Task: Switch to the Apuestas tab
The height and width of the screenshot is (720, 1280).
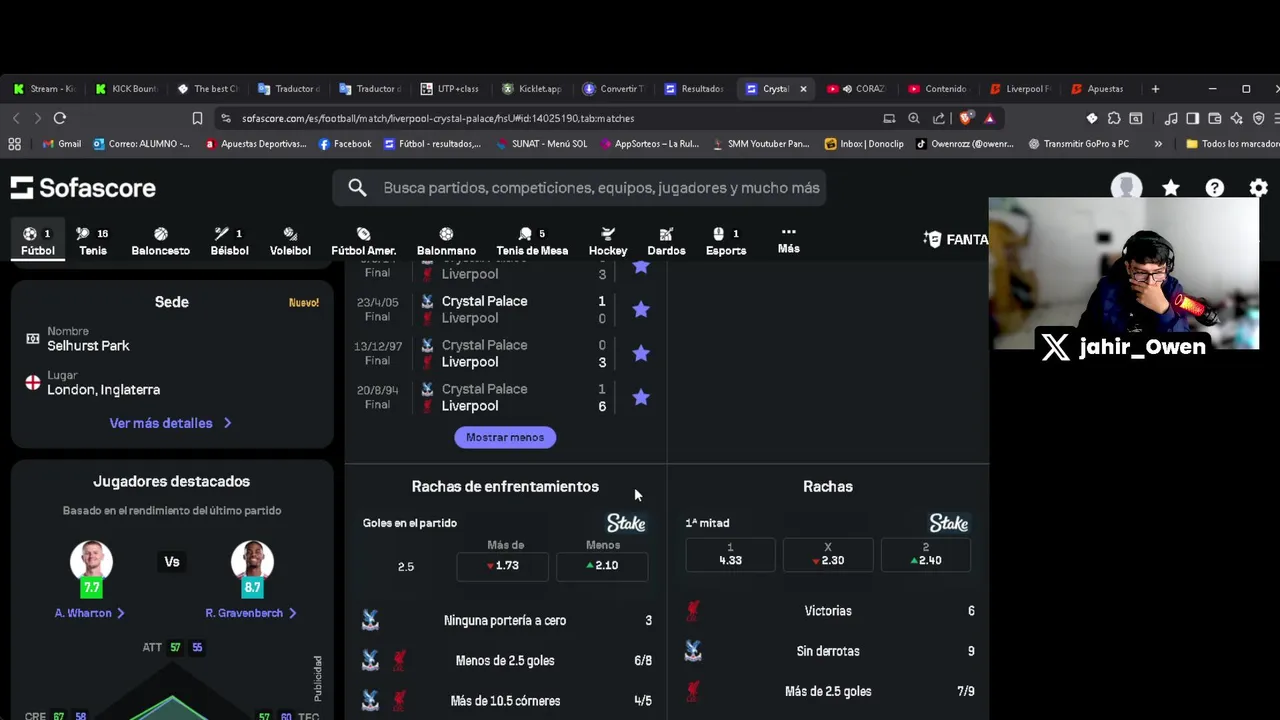Action: click(x=1098, y=89)
